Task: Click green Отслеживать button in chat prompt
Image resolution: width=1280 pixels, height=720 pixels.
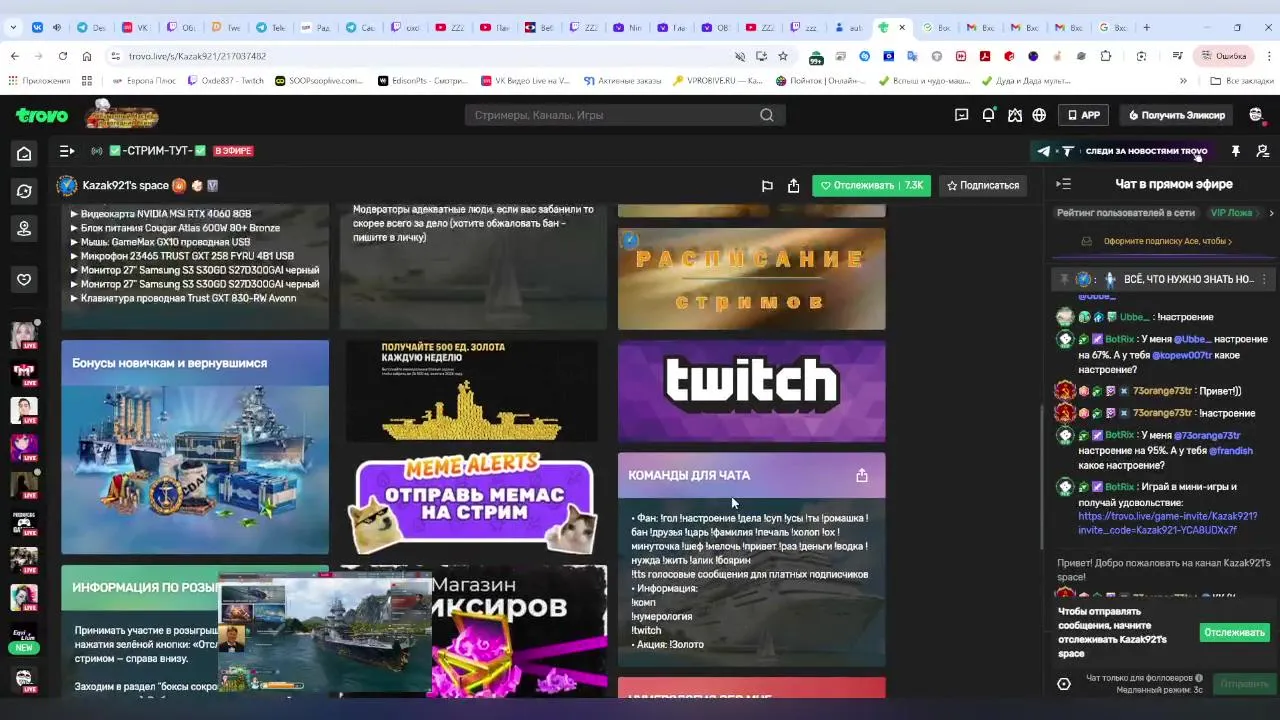Action: [x=1234, y=632]
